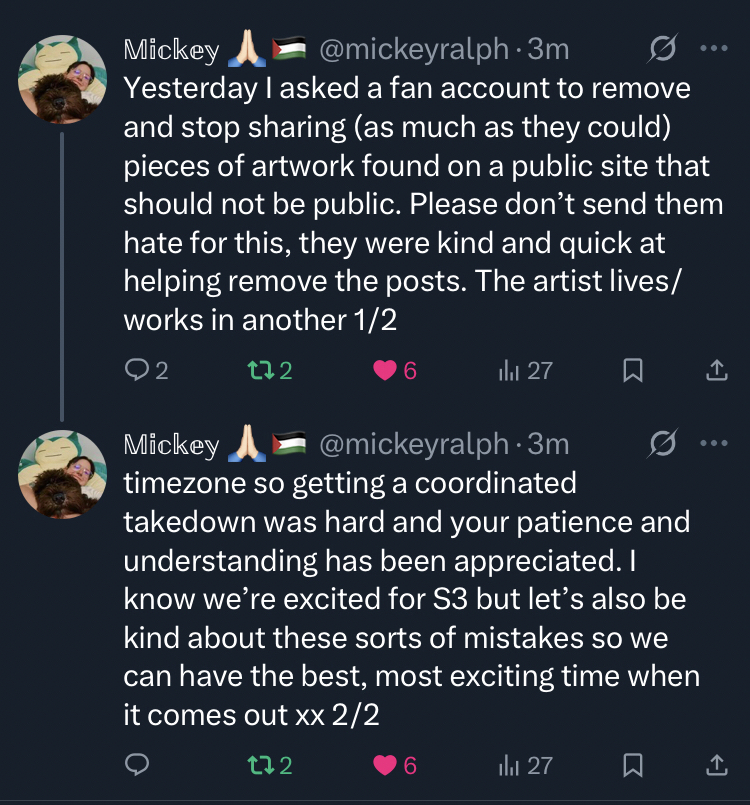Click @mickeyralph handle on the first tweet
Screen dimensions: 750x805
click(x=413, y=48)
